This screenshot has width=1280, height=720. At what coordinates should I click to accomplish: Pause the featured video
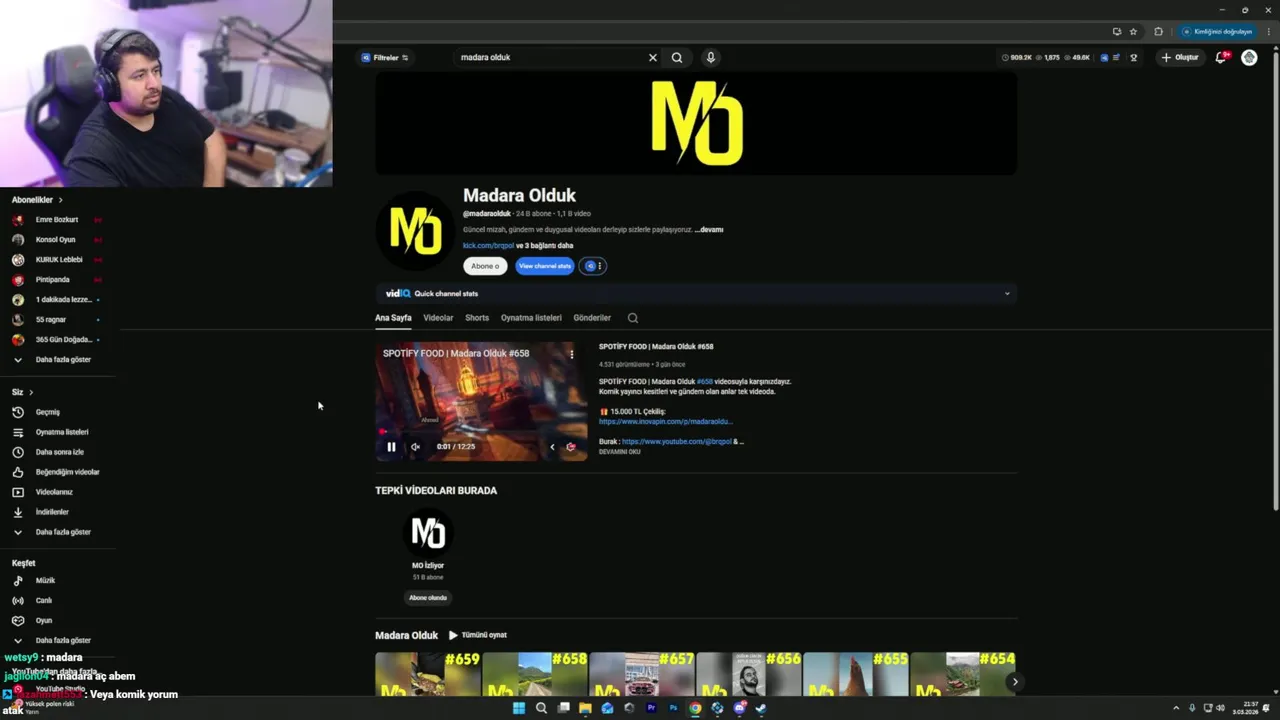coord(391,447)
